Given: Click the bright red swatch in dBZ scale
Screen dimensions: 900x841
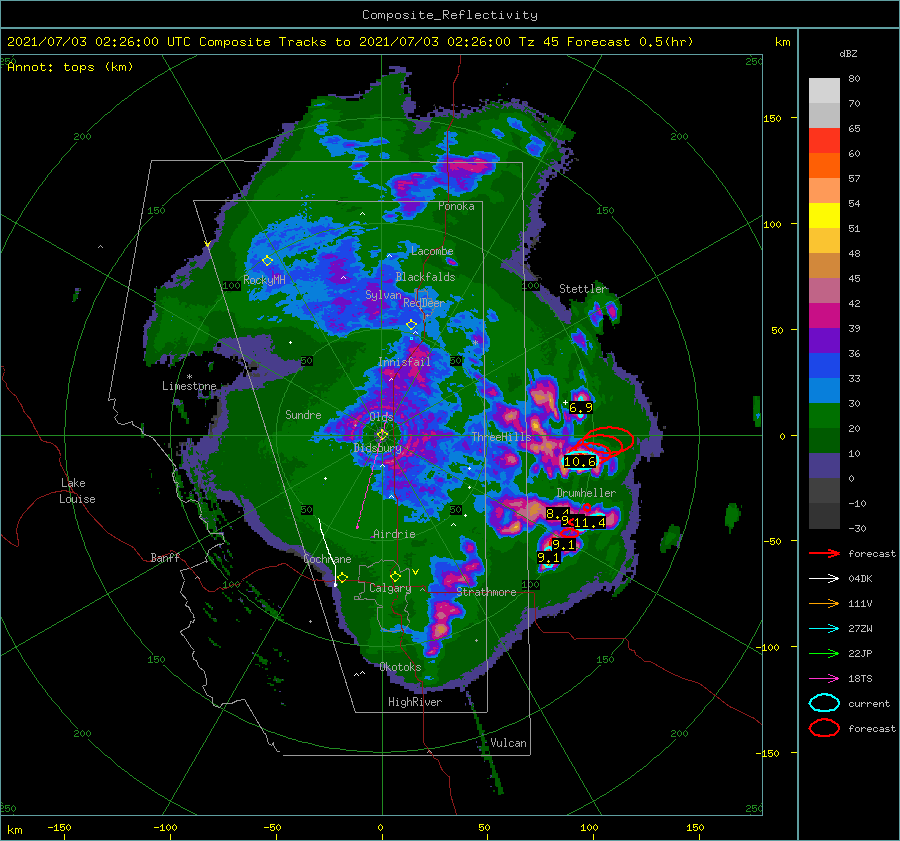Looking at the screenshot, I should pyautogui.click(x=824, y=141).
